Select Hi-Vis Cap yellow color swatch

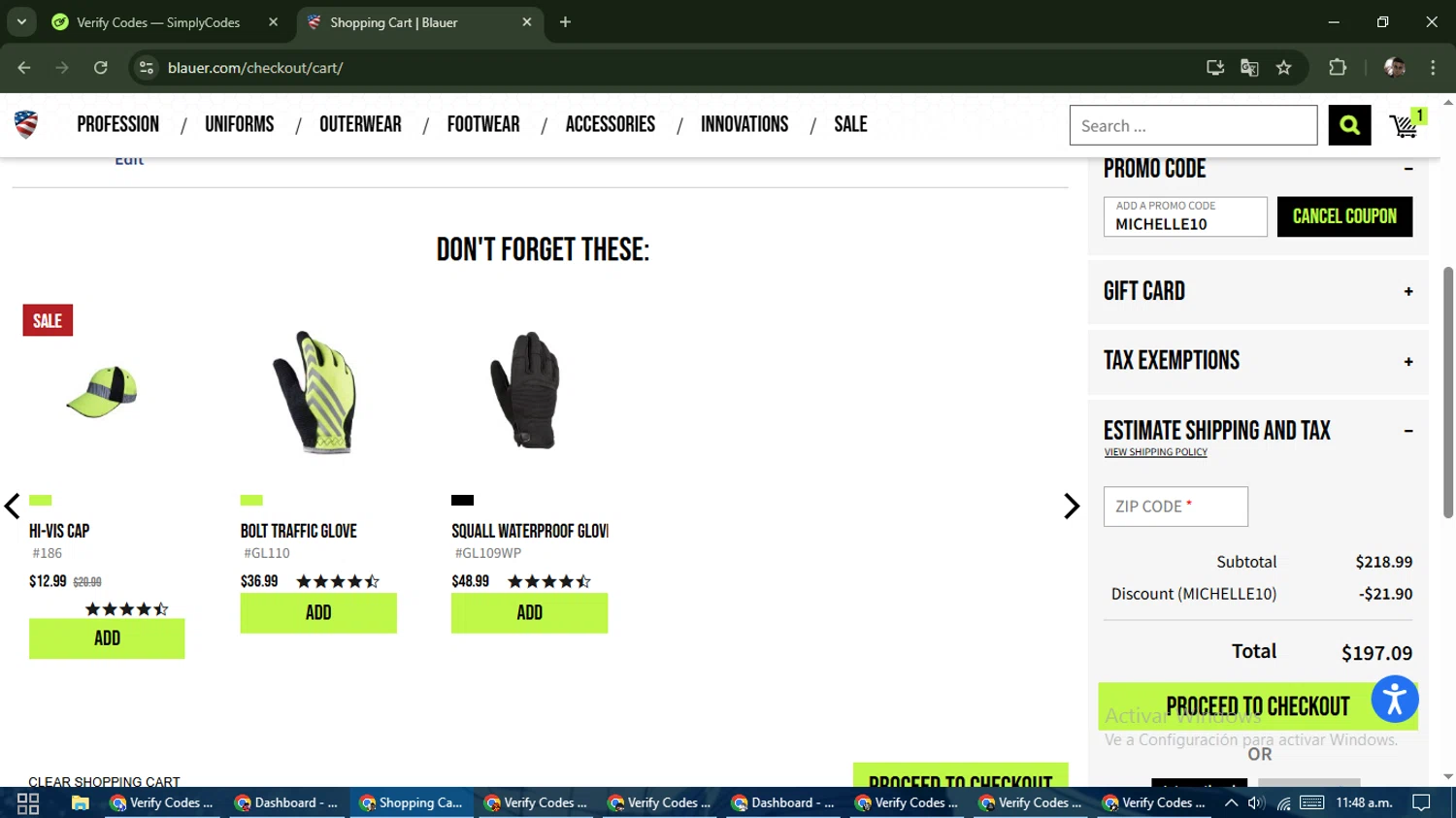coord(40,501)
